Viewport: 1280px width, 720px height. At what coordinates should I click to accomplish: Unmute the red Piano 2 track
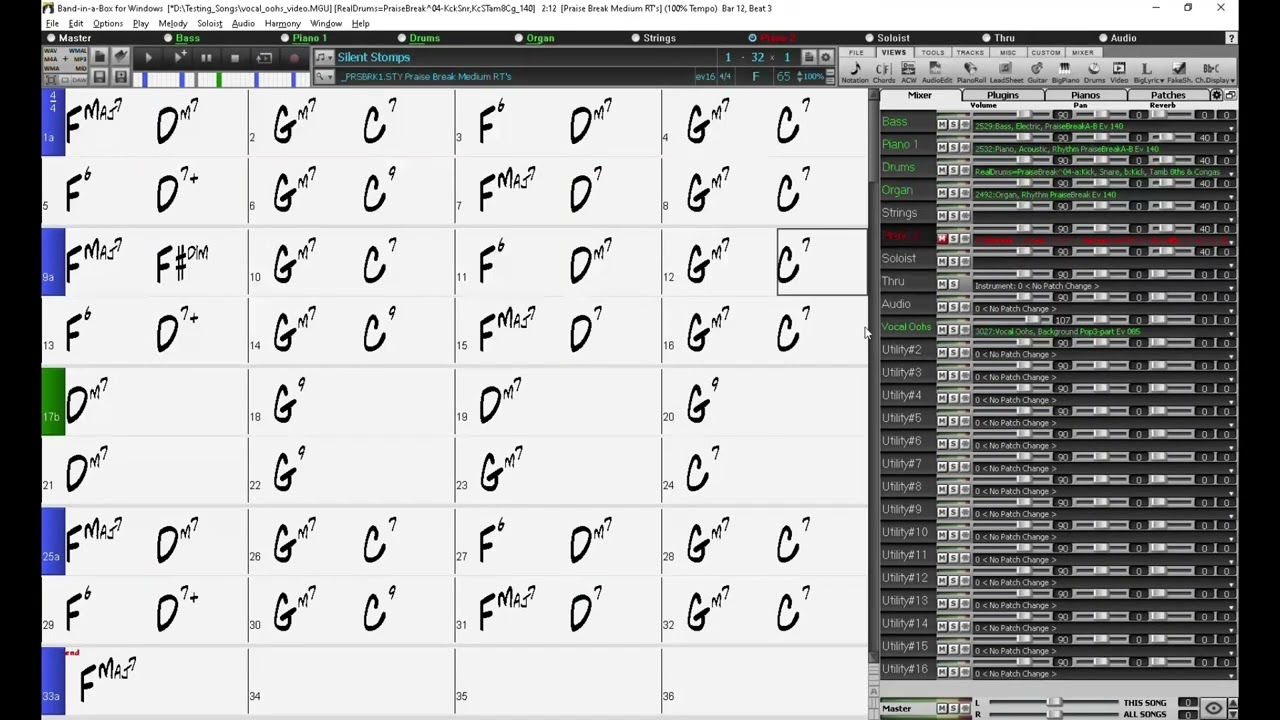pos(942,238)
